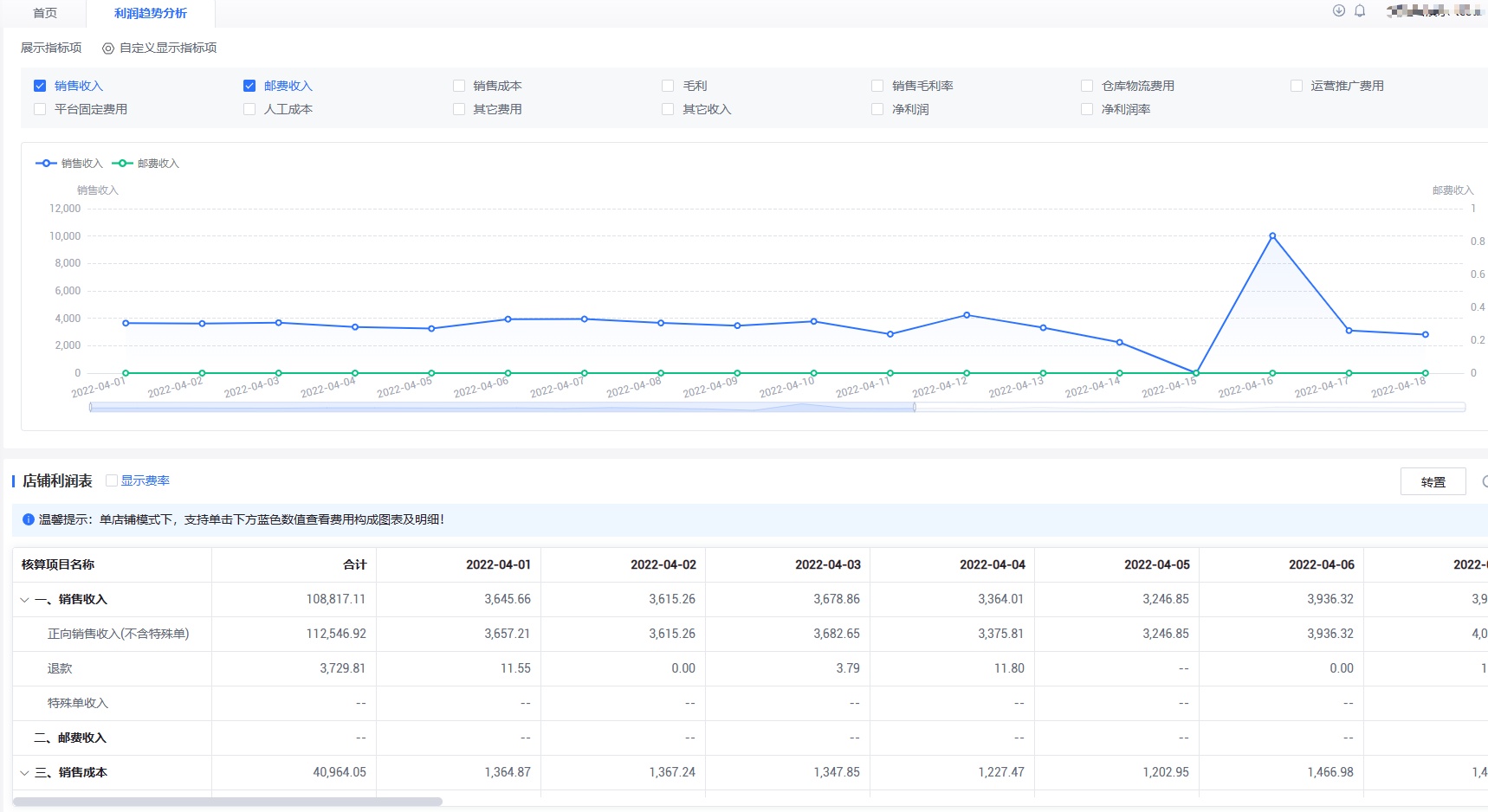Enable the 销售成本 indicator checkbox
This screenshot has width=1488, height=812.
(459, 86)
